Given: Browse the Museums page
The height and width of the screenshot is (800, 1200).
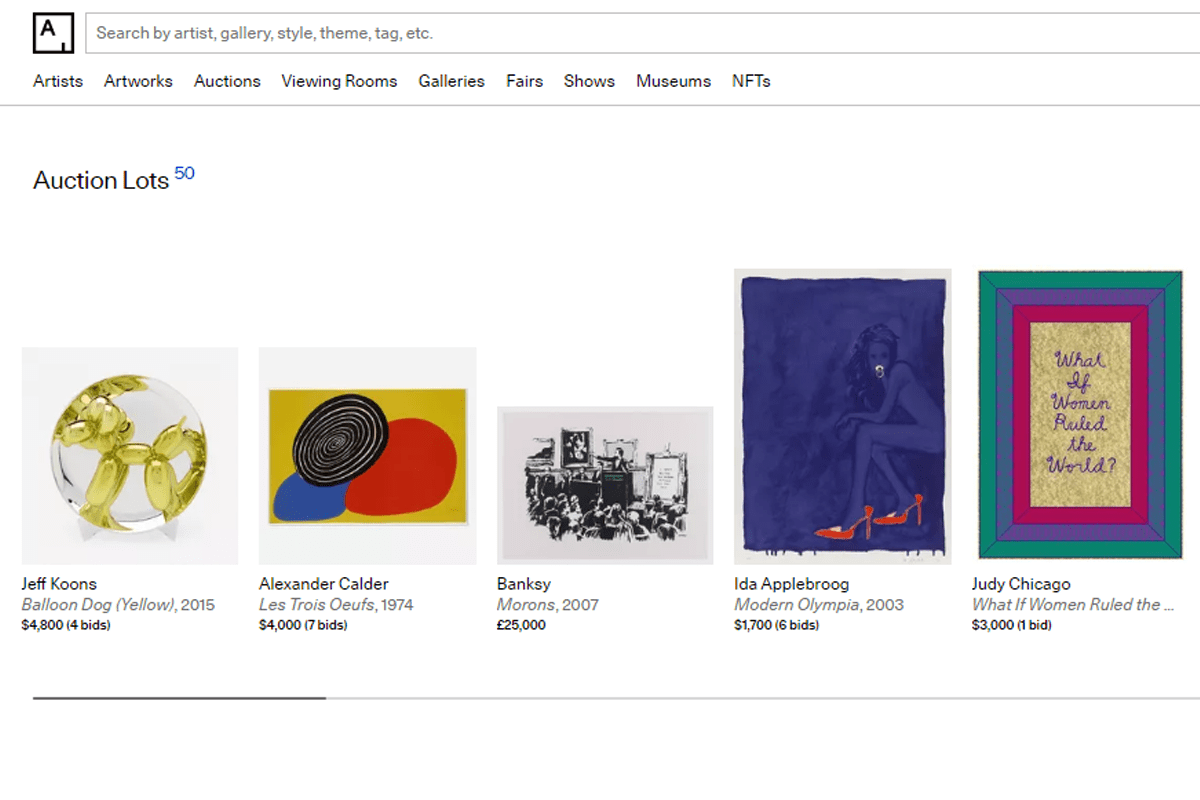Looking at the screenshot, I should coord(673,81).
